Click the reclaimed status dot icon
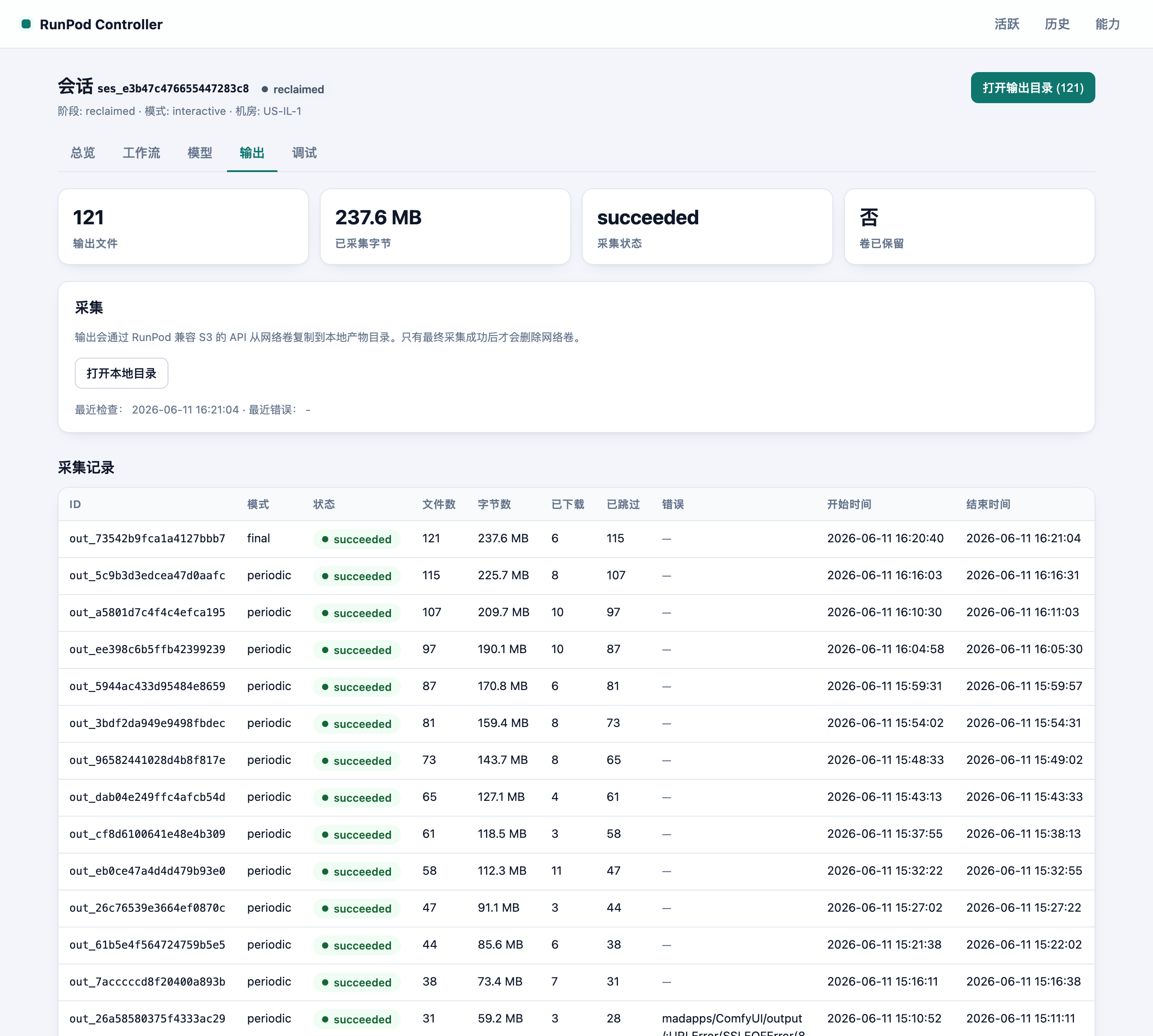Image resolution: width=1153 pixels, height=1036 pixels. click(265, 89)
